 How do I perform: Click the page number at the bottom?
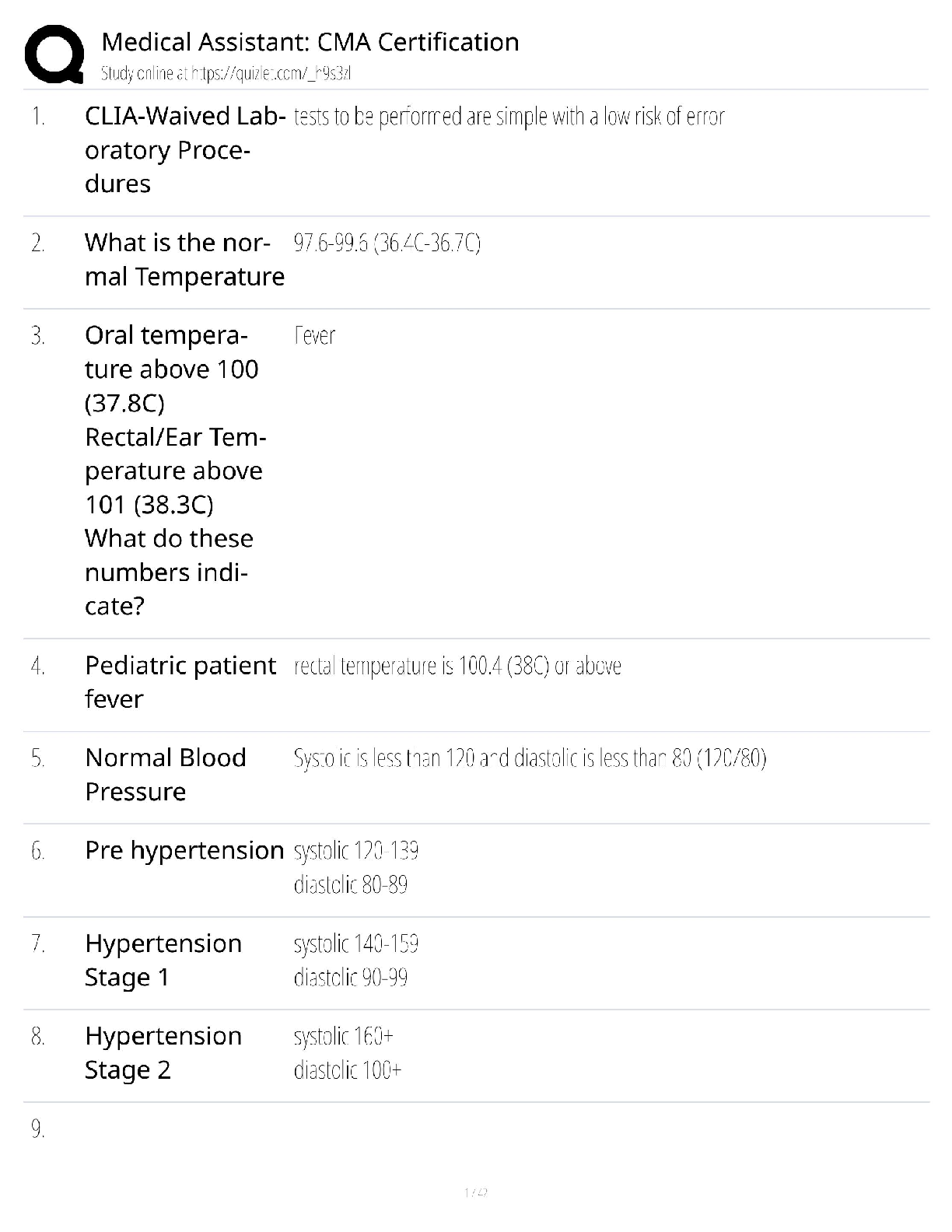tap(475, 1192)
